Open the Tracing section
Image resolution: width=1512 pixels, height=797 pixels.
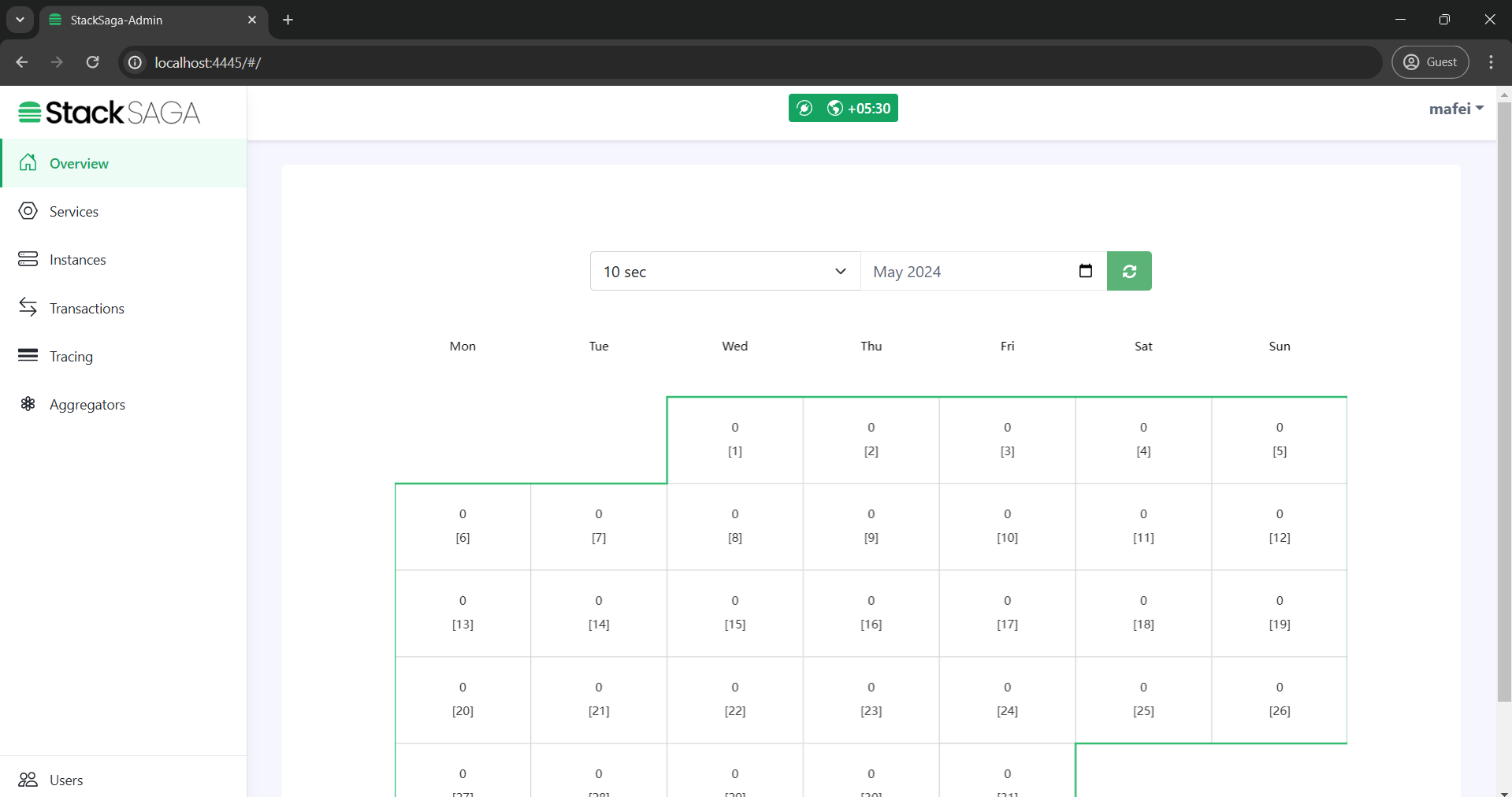tap(70, 356)
